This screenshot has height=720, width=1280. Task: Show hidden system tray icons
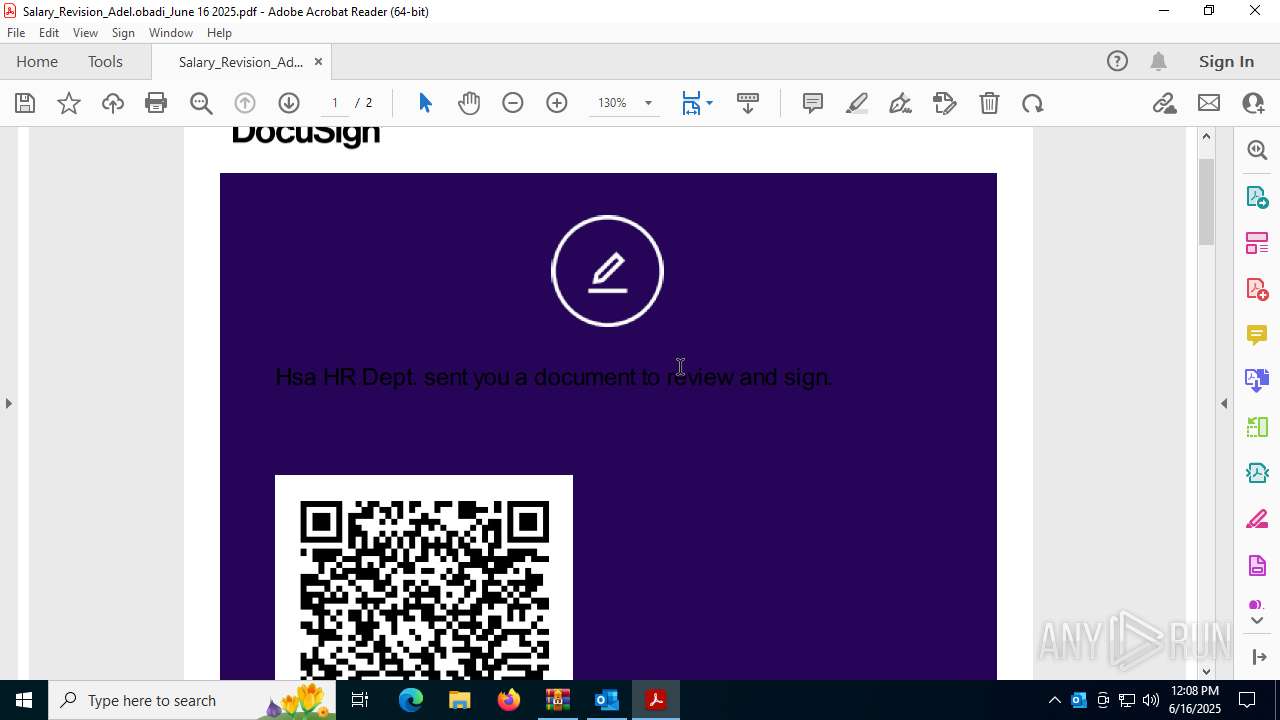pos(1054,700)
